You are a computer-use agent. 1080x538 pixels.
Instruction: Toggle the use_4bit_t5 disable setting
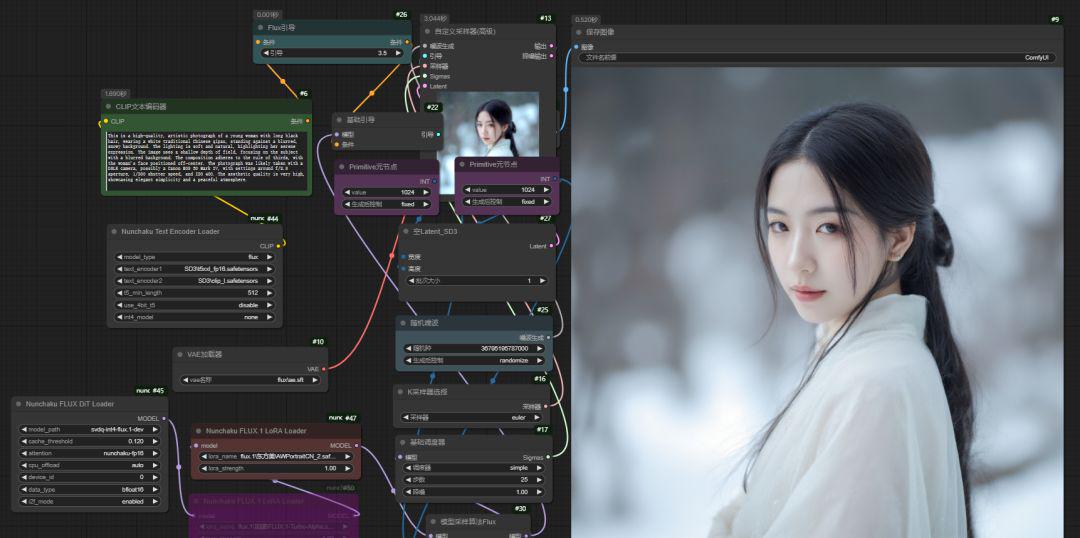pos(193,304)
